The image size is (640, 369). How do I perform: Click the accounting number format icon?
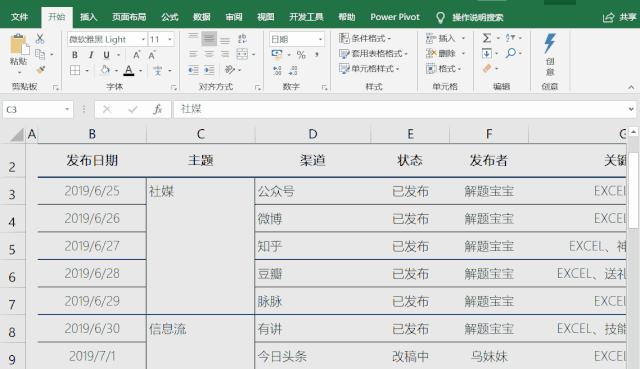pyautogui.click(x=277, y=54)
